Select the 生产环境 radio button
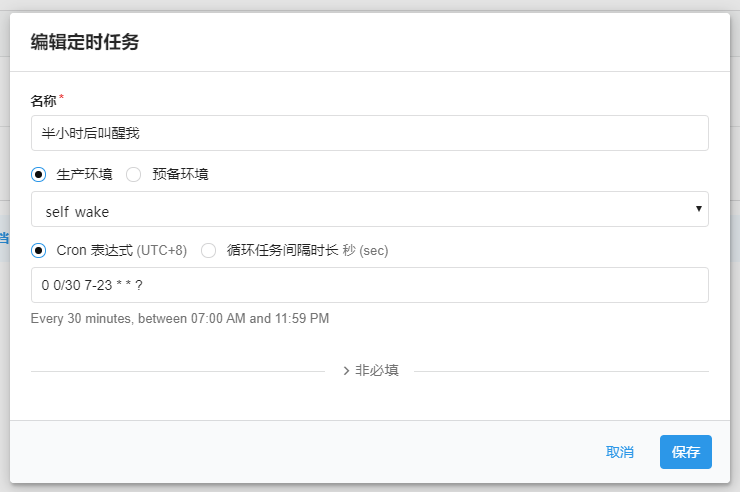740x492 pixels. [39, 174]
